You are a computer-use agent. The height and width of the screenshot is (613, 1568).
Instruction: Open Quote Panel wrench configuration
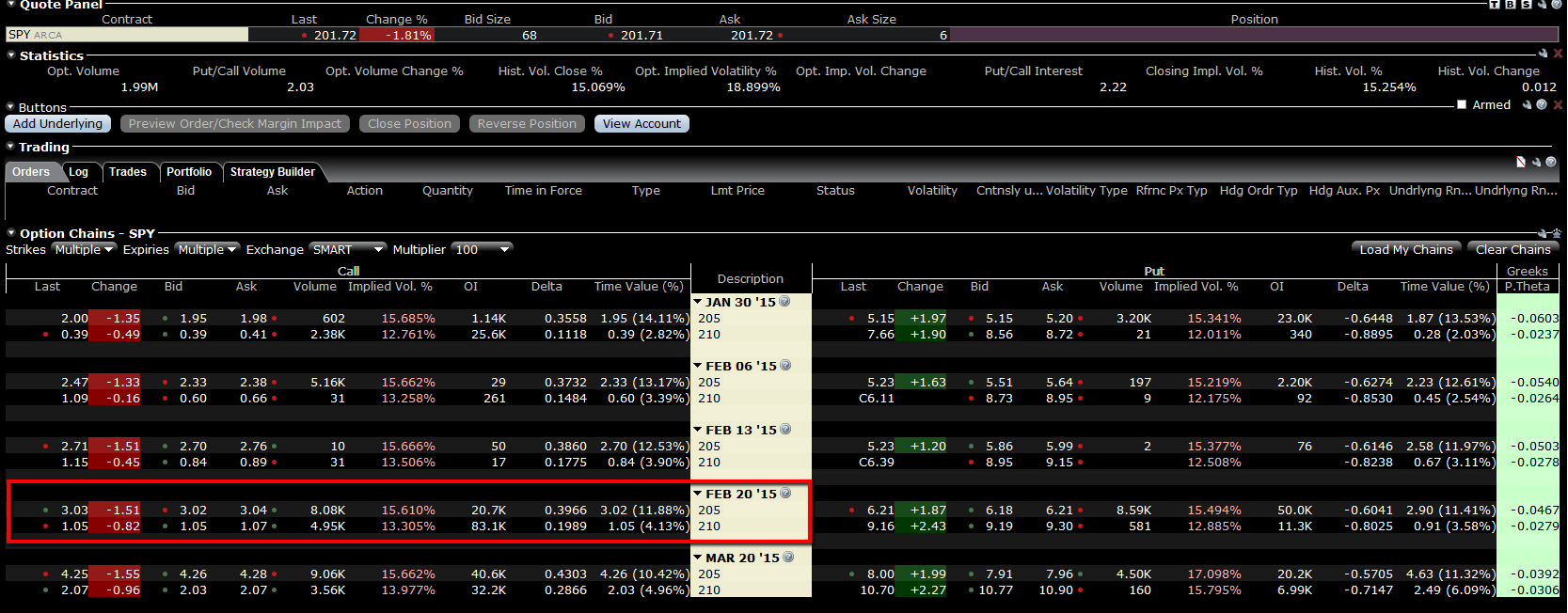click(x=1542, y=4)
